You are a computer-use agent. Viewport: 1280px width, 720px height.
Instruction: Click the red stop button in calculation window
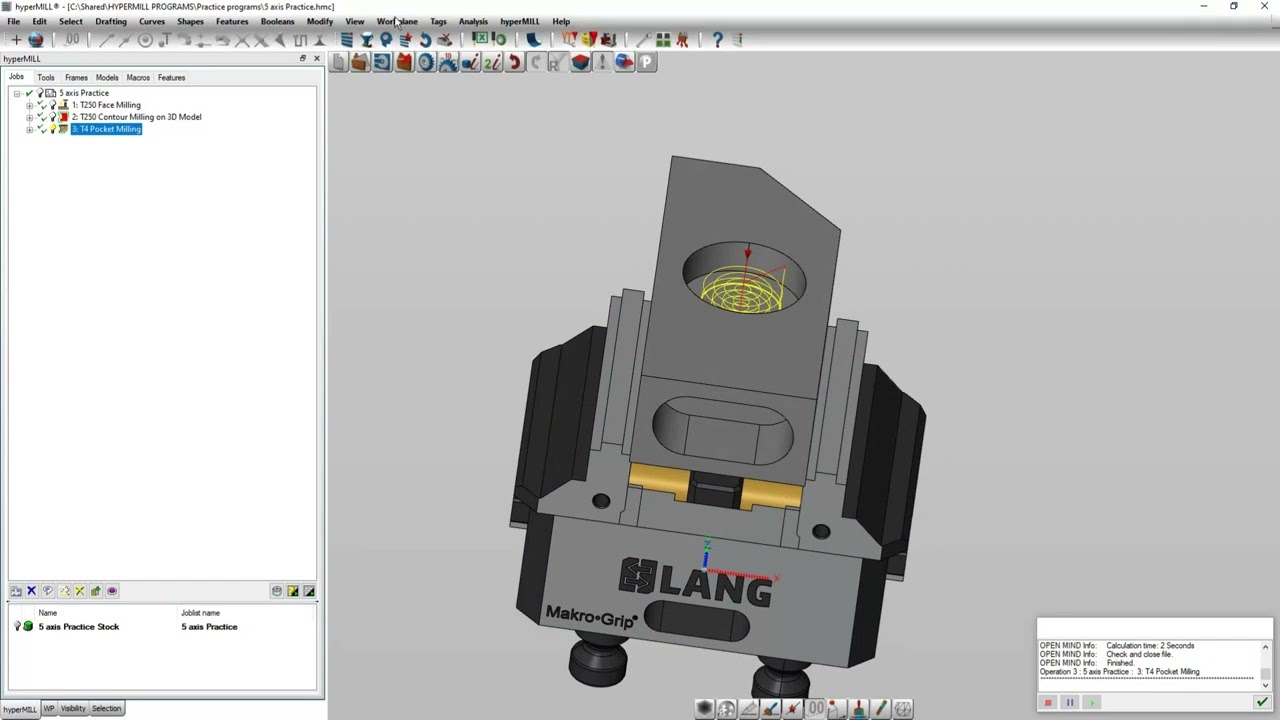[x=1048, y=703]
